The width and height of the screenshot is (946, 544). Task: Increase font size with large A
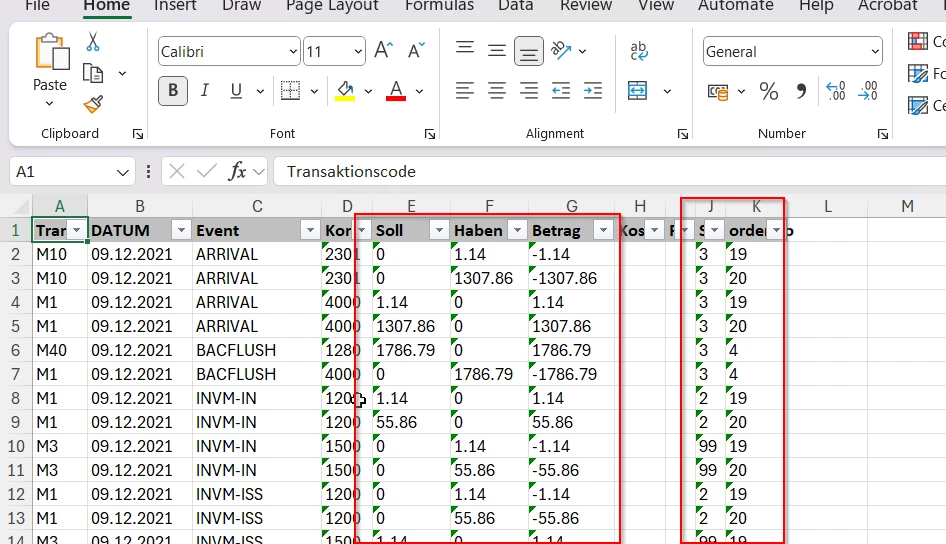[384, 51]
